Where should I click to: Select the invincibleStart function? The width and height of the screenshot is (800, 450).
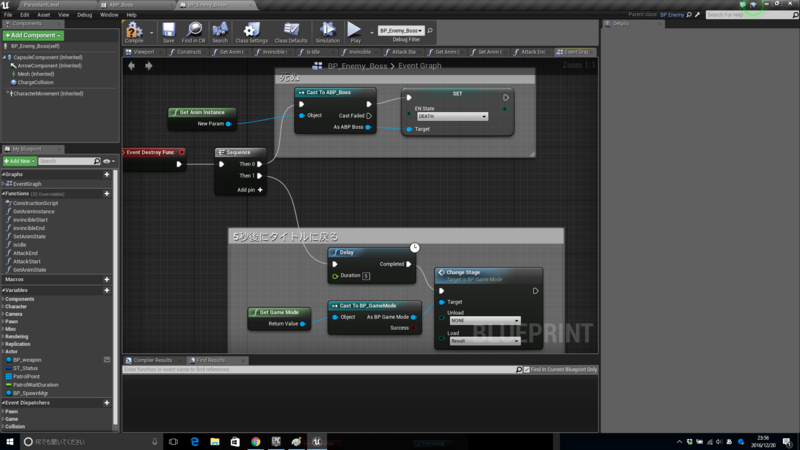(x=30, y=220)
